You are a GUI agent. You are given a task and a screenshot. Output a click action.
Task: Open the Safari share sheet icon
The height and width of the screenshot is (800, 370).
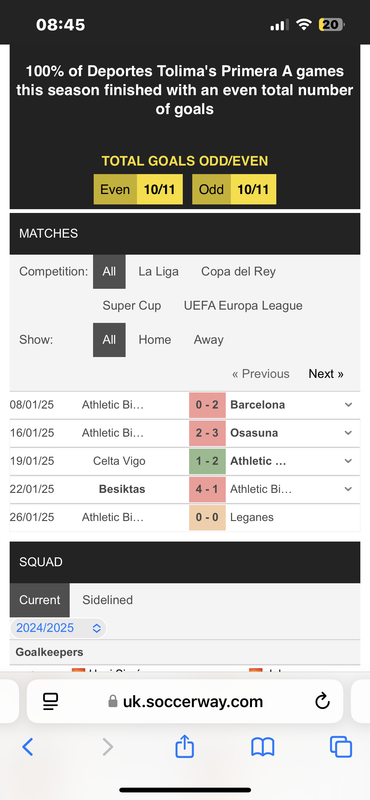(185, 746)
